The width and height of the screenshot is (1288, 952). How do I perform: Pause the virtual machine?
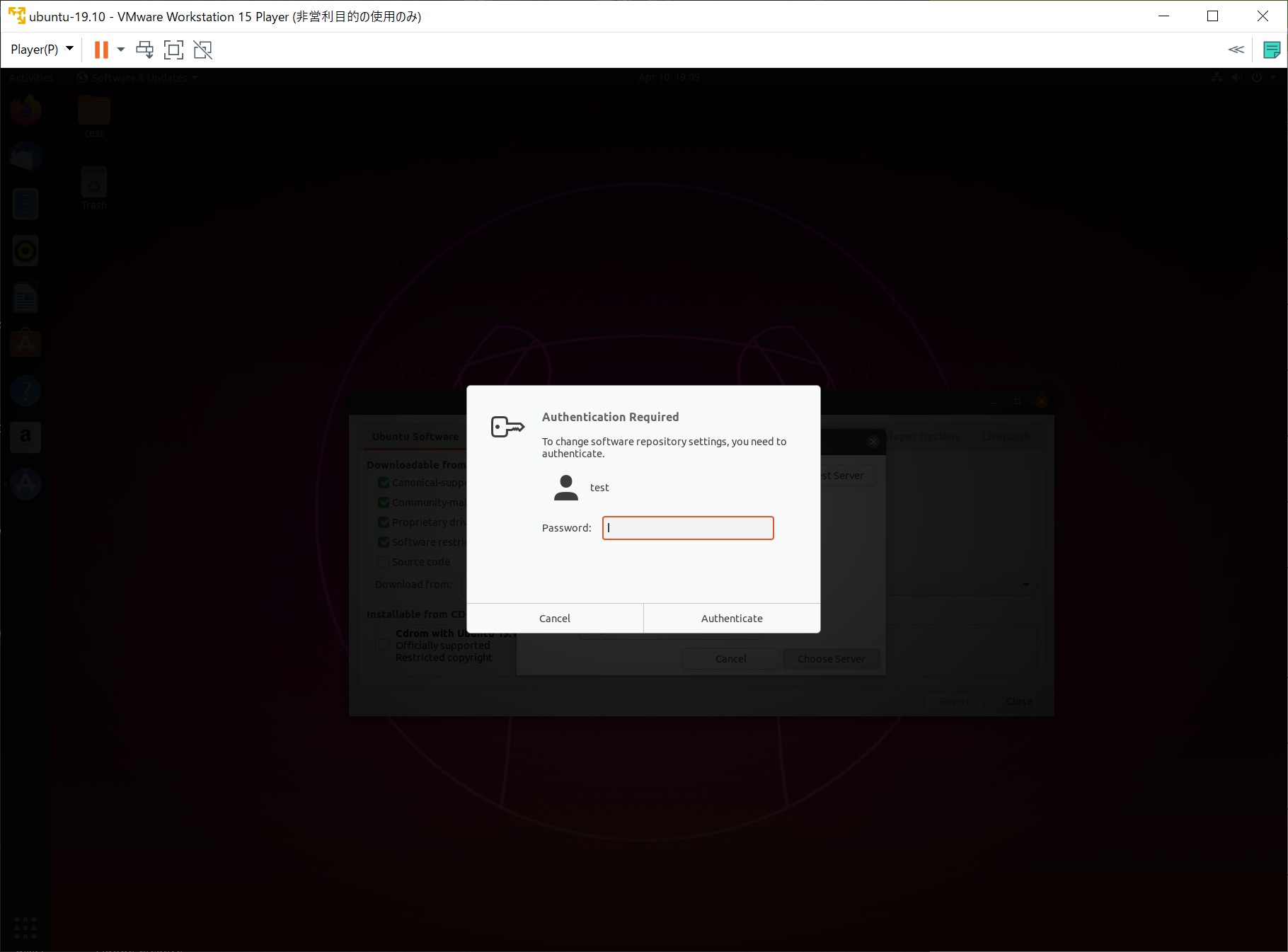pos(101,50)
